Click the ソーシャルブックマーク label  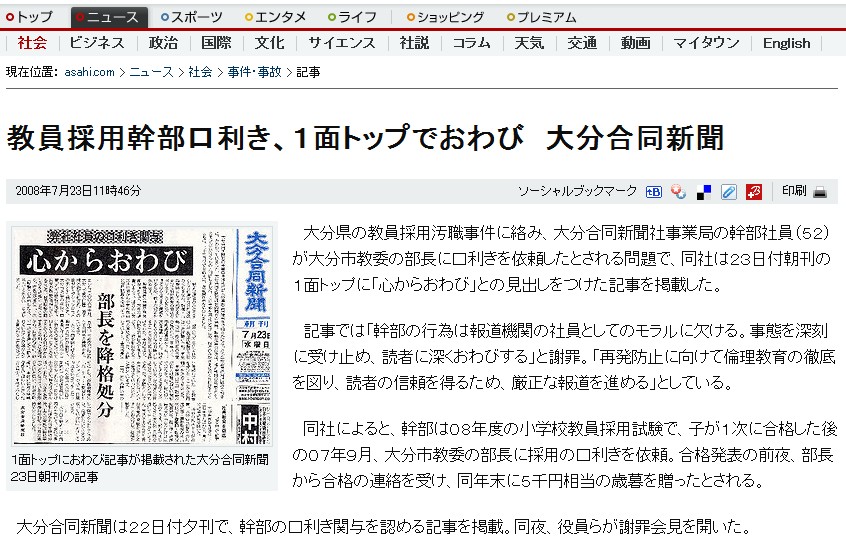point(577,190)
